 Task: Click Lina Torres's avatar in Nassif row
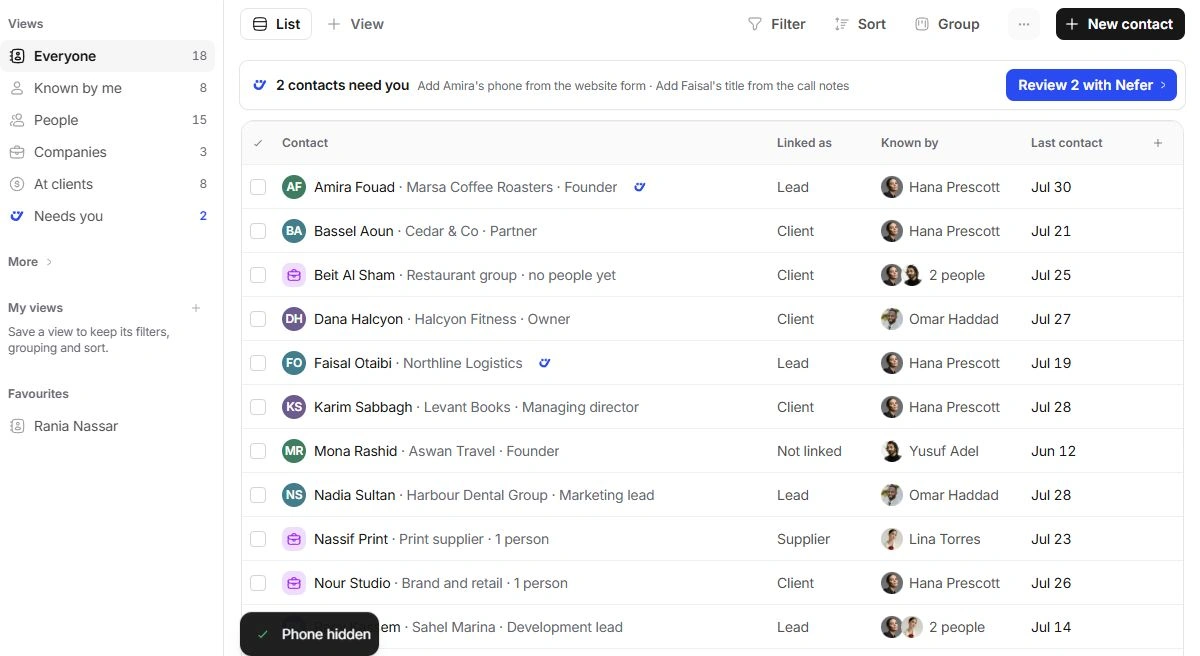point(892,539)
